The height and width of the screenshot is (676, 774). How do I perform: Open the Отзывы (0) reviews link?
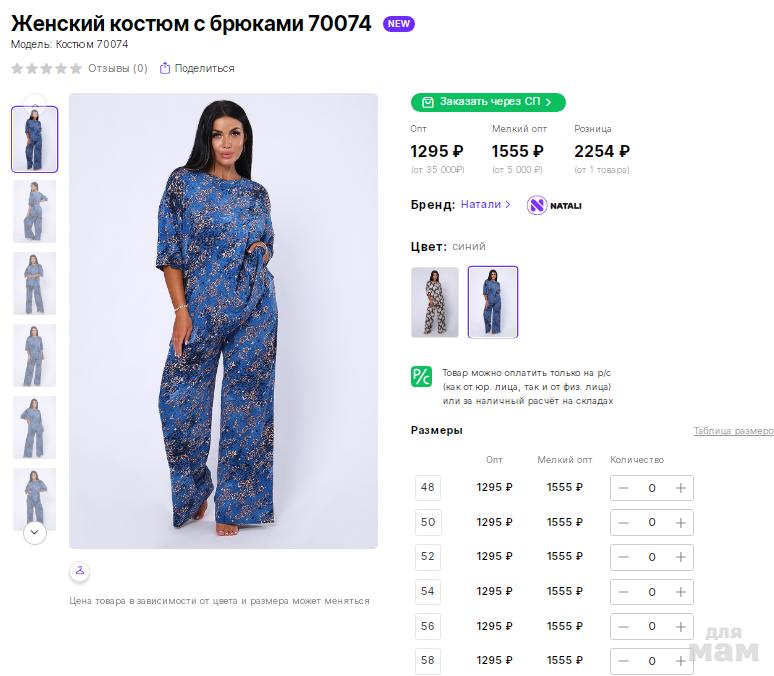[x=117, y=68]
